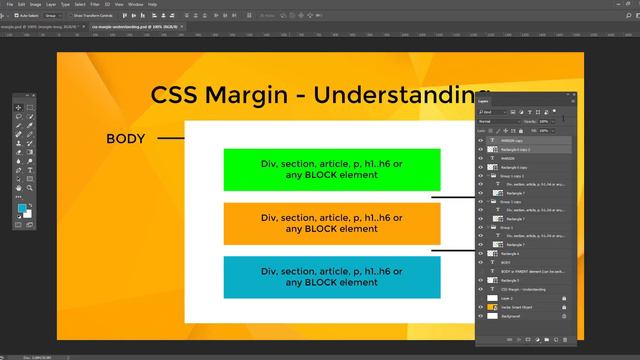
Task: Open the Filter menu
Action: tap(95, 4)
